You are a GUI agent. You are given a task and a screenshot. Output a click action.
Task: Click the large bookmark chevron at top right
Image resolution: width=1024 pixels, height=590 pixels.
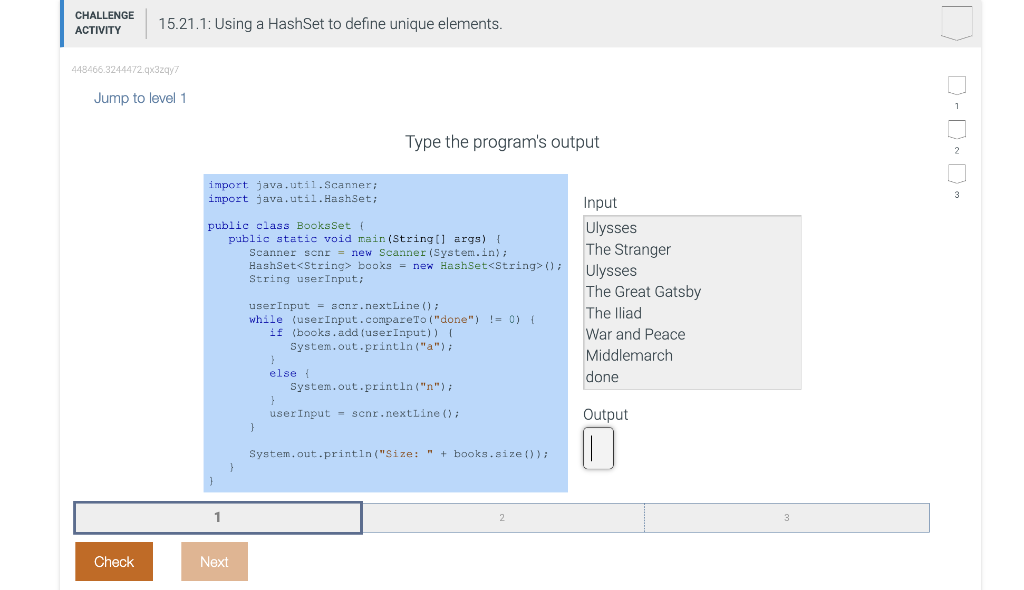coord(956,21)
